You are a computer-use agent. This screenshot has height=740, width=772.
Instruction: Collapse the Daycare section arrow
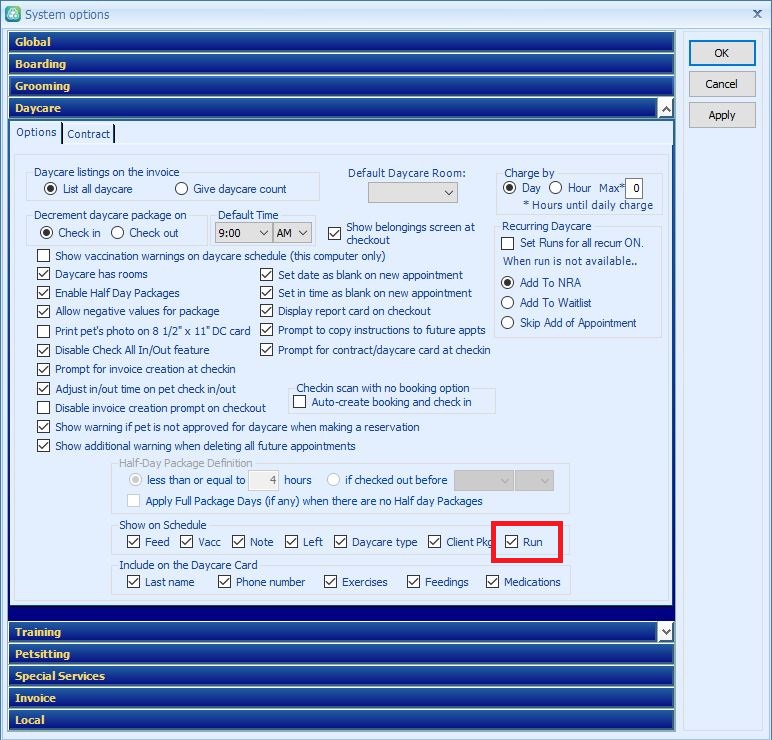pyautogui.click(x=666, y=108)
